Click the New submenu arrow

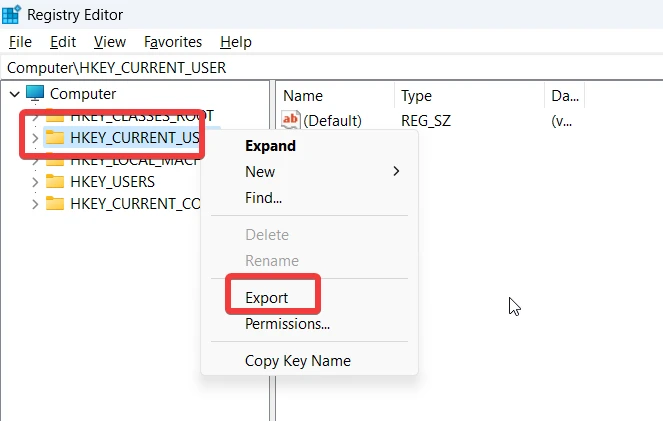tap(396, 171)
